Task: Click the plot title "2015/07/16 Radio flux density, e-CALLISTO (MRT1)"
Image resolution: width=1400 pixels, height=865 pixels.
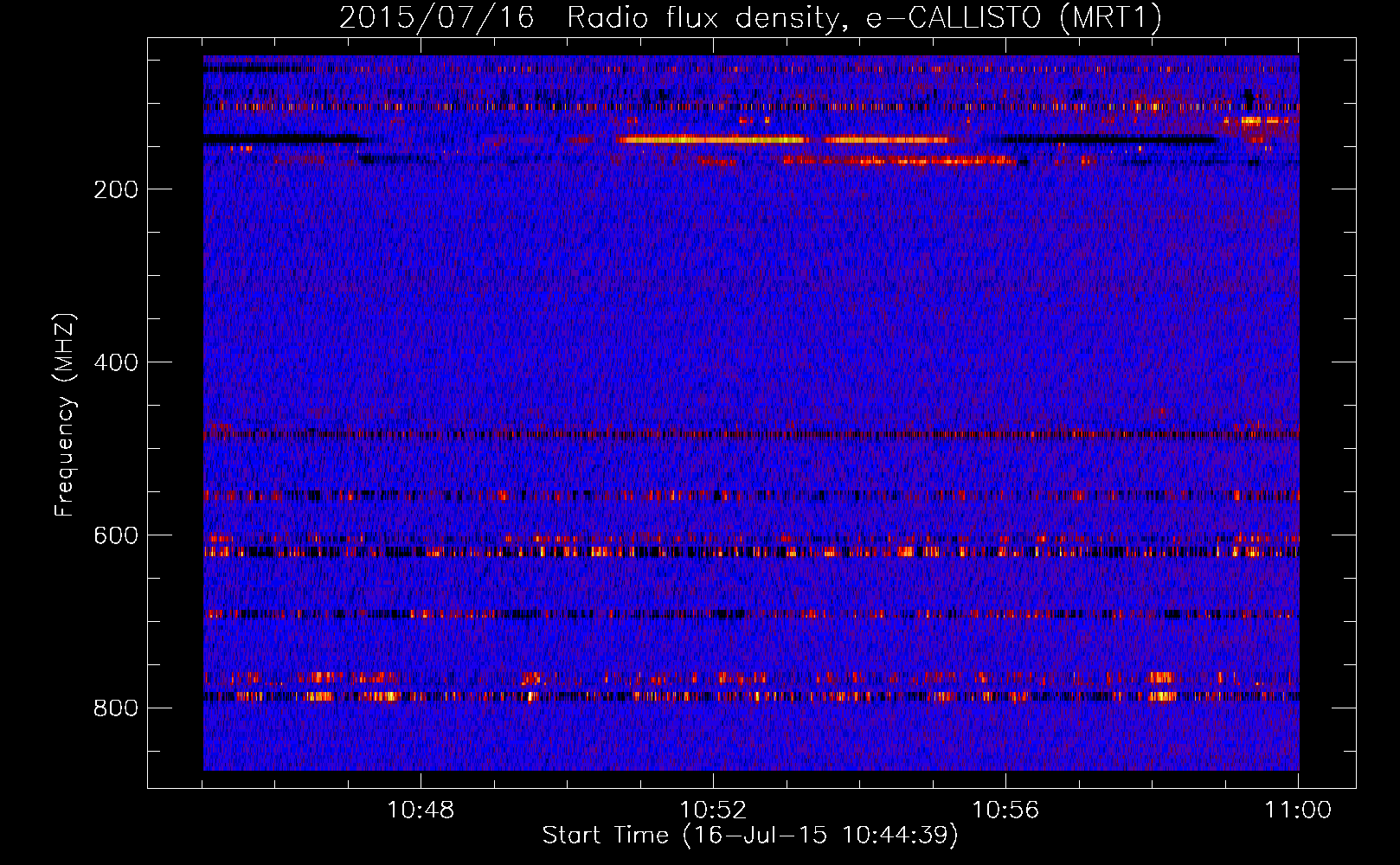Action: (750, 17)
